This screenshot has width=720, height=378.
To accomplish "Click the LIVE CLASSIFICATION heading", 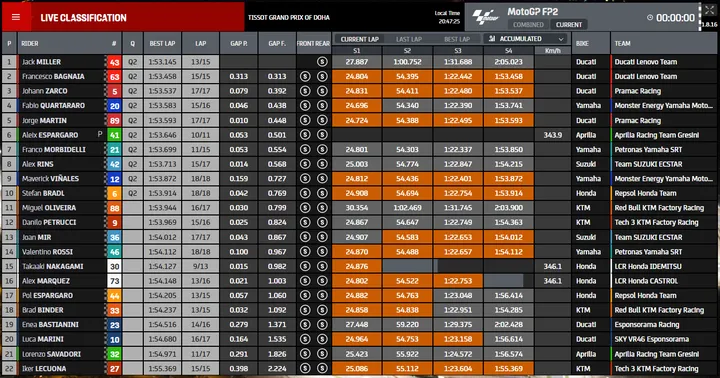I will tap(83, 18).
